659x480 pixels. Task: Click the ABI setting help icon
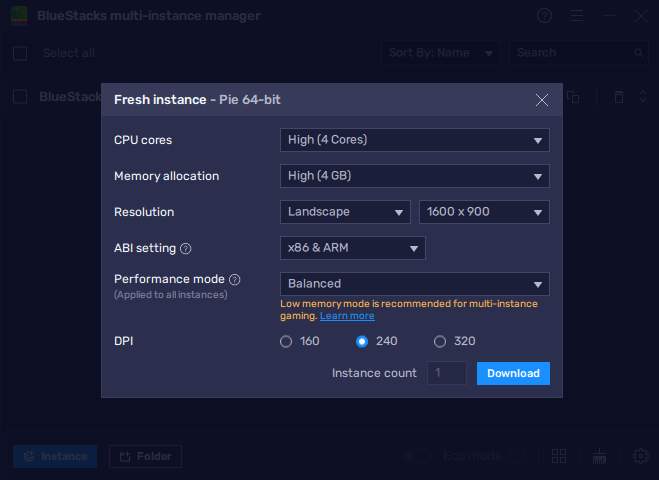pyautogui.click(x=185, y=249)
